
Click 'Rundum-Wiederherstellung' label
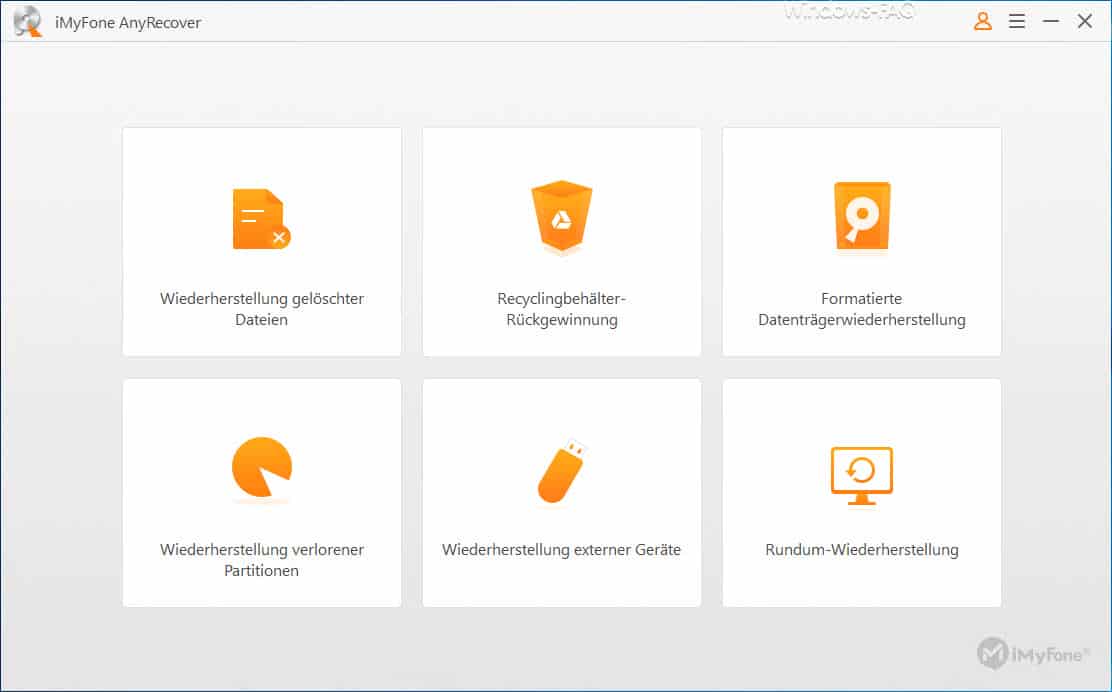tap(862, 549)
